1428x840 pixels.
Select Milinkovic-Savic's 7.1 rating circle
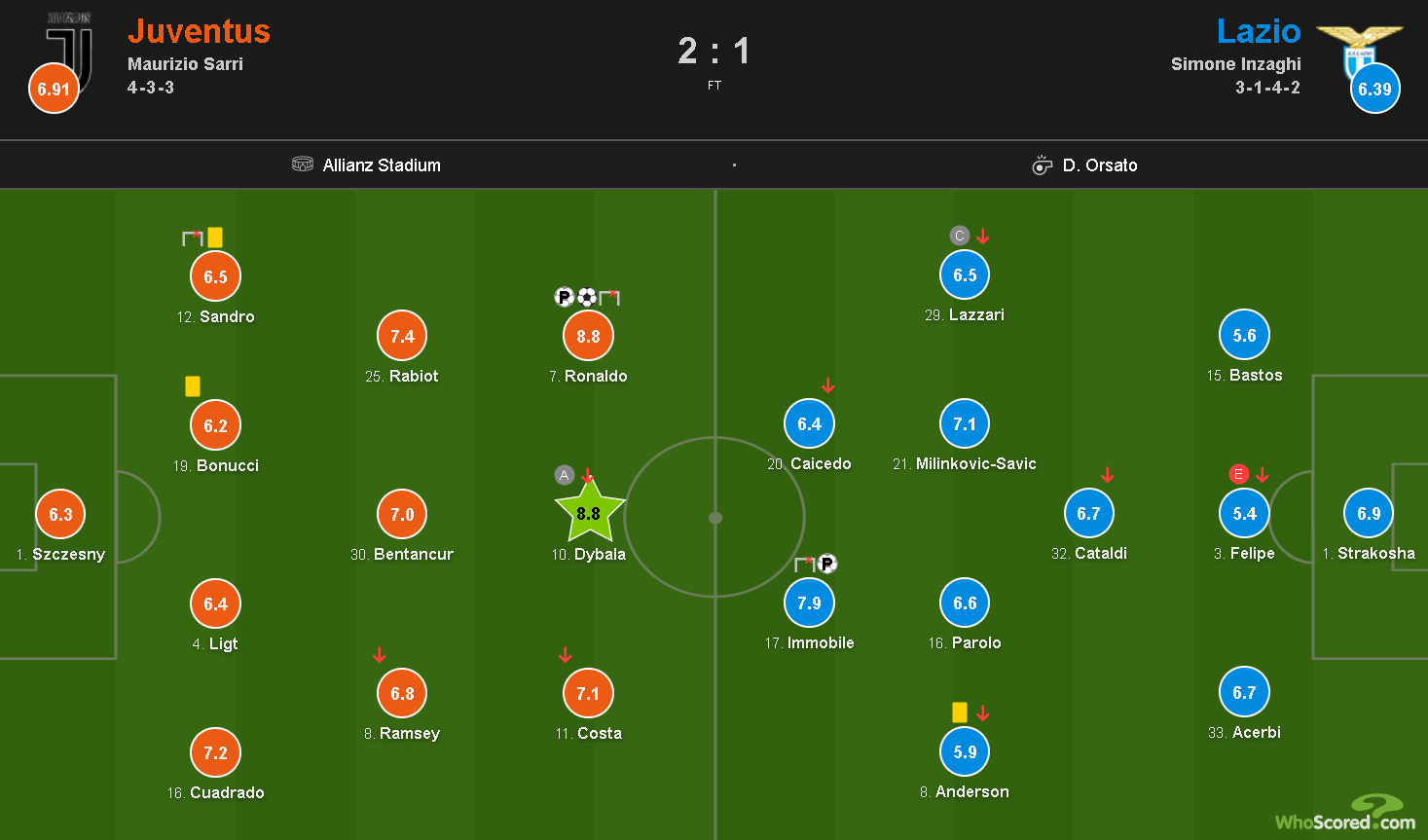coord(965,423)
